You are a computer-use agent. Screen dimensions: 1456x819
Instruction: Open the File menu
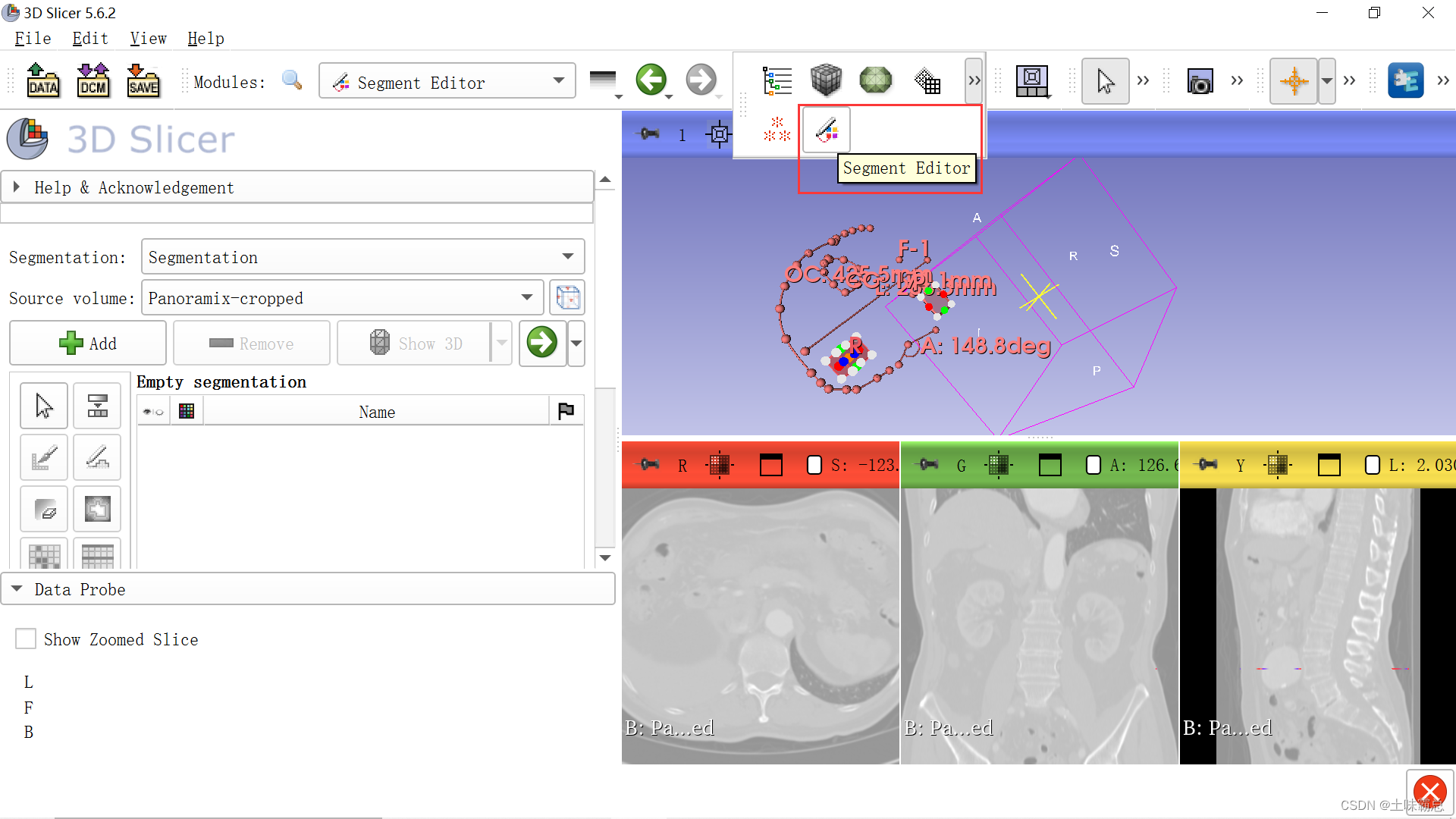click(x=33, y=39)
